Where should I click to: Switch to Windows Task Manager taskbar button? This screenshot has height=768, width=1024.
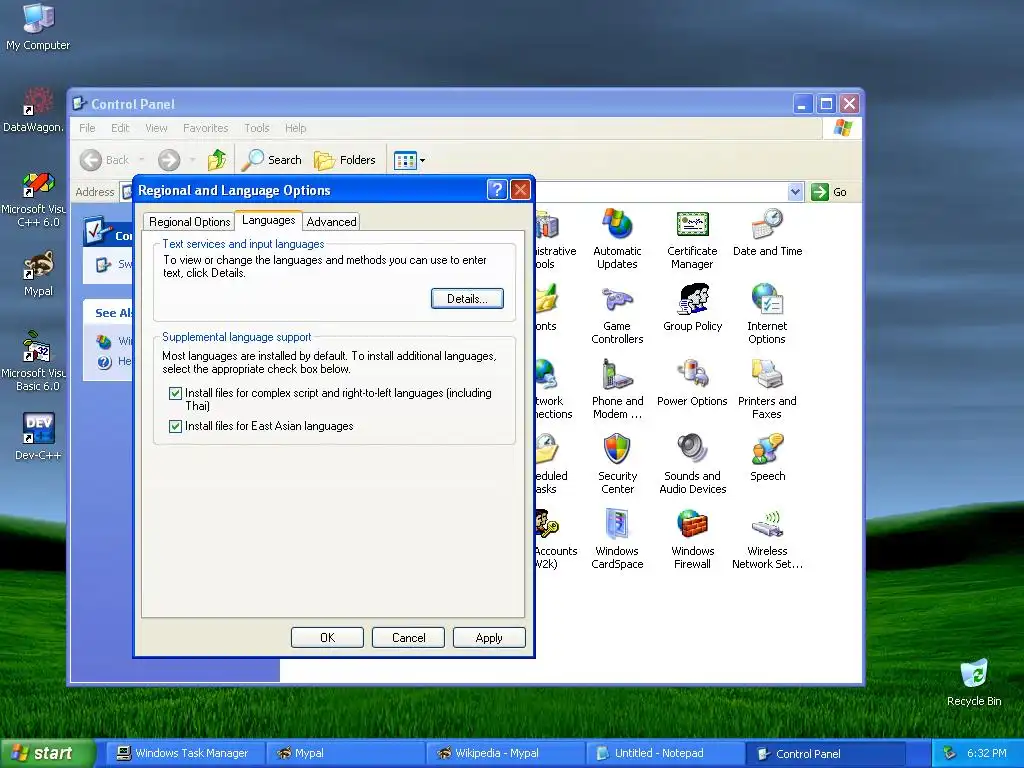click(x=185, y=753)
